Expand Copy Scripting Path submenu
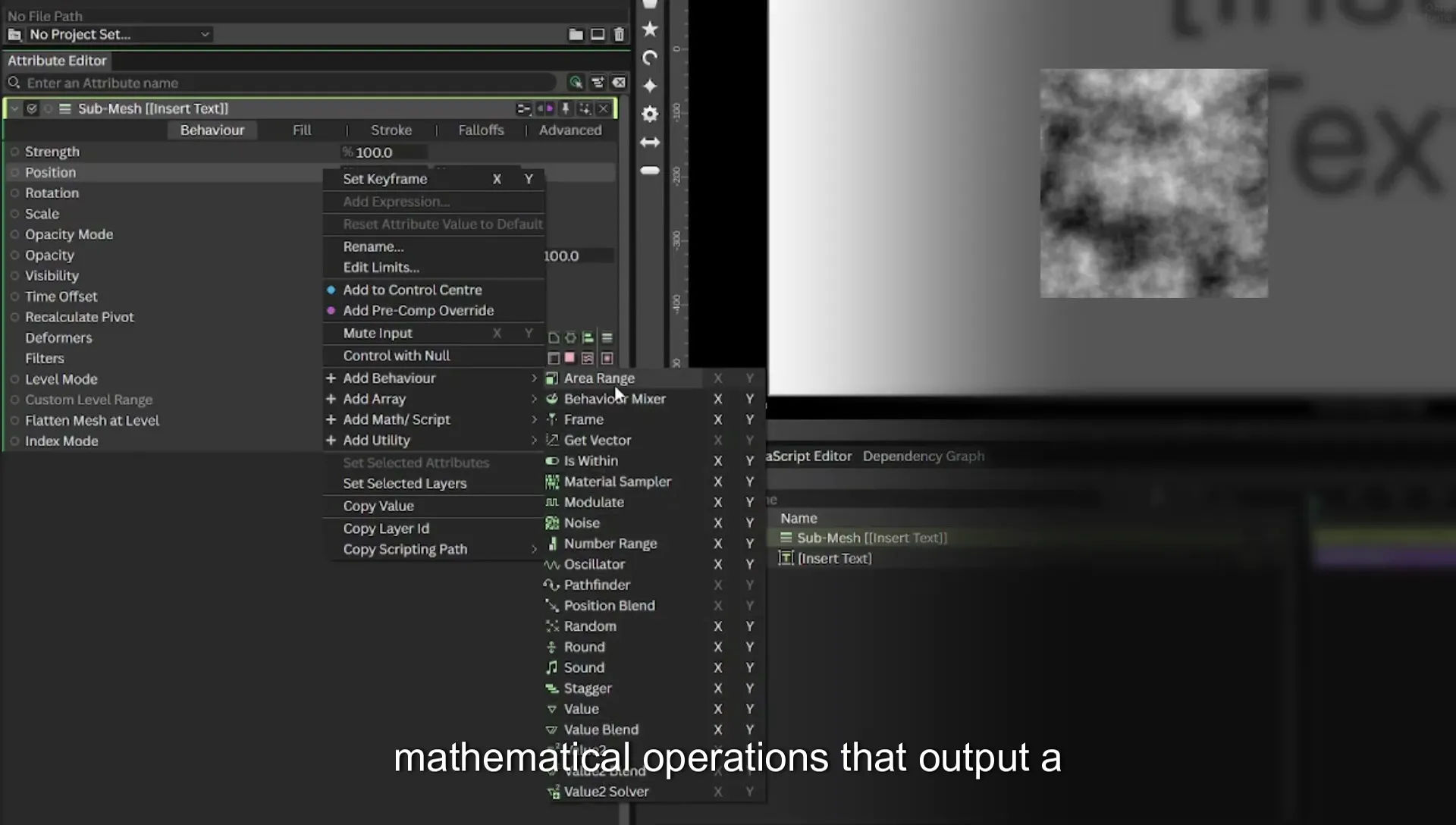Image resolution: width=1456 pixels, height=825 pixels. [434, 549]
